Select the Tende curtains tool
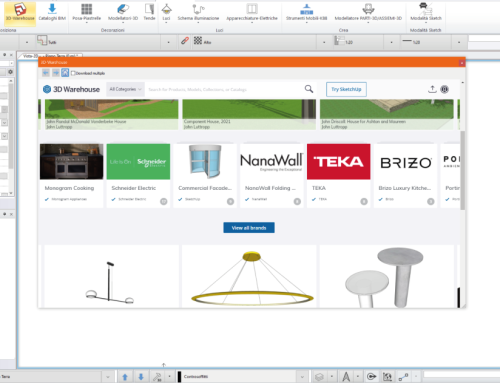The width and height of the screenshot is (500, 383). click(x=149, y=12)
